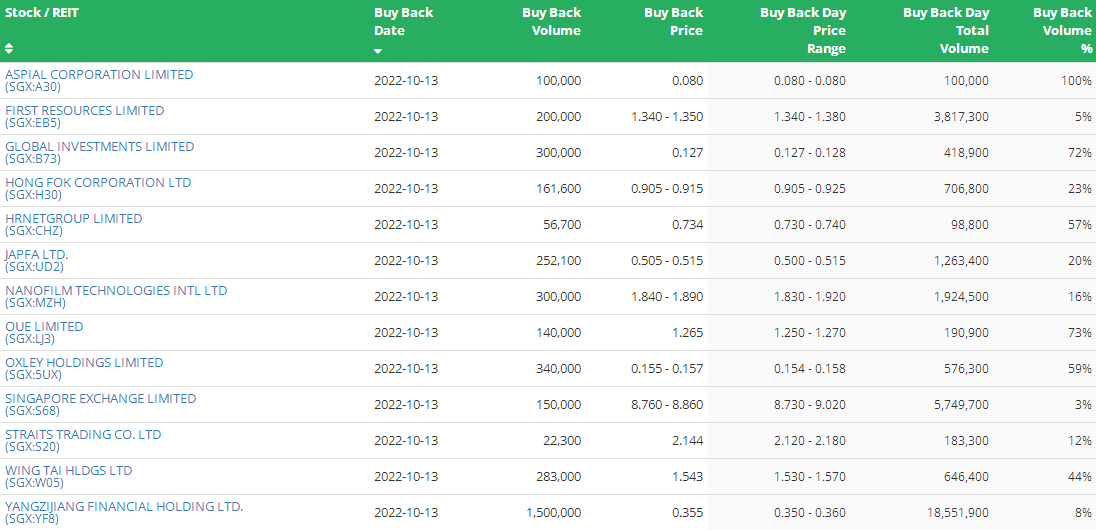Select Wing Tai volume percent 44%
This screenshot has width=1096, height=530.
1082,477
